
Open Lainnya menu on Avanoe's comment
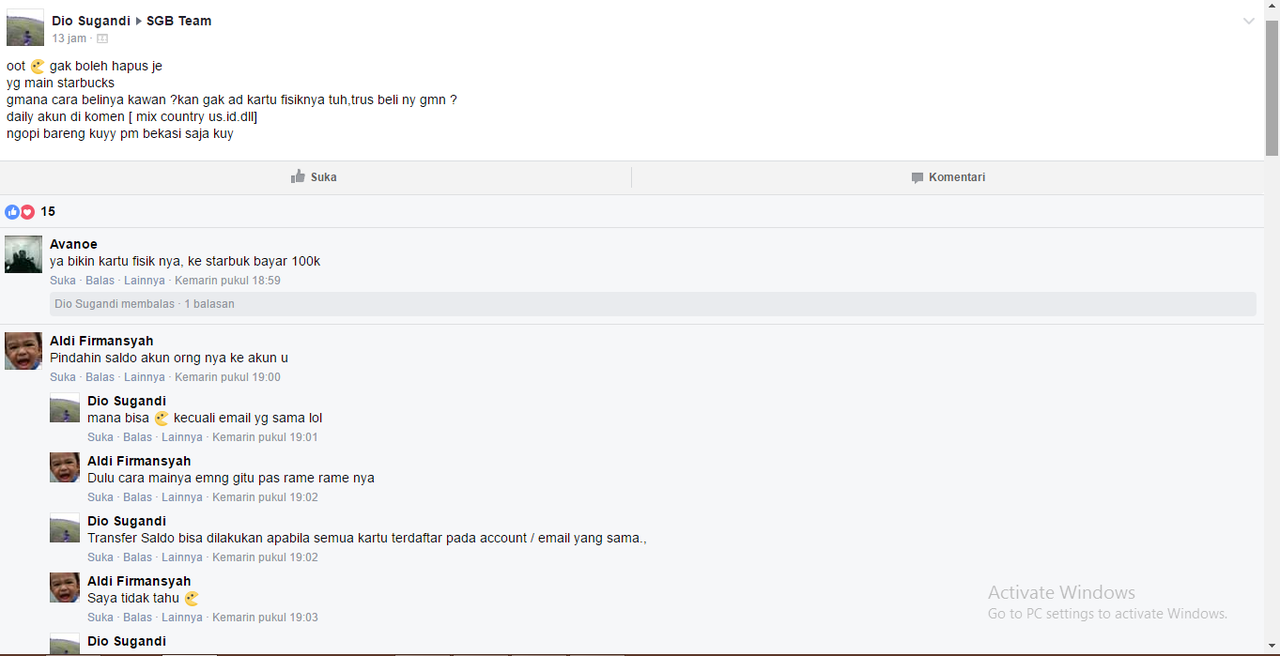click(144, 281)
